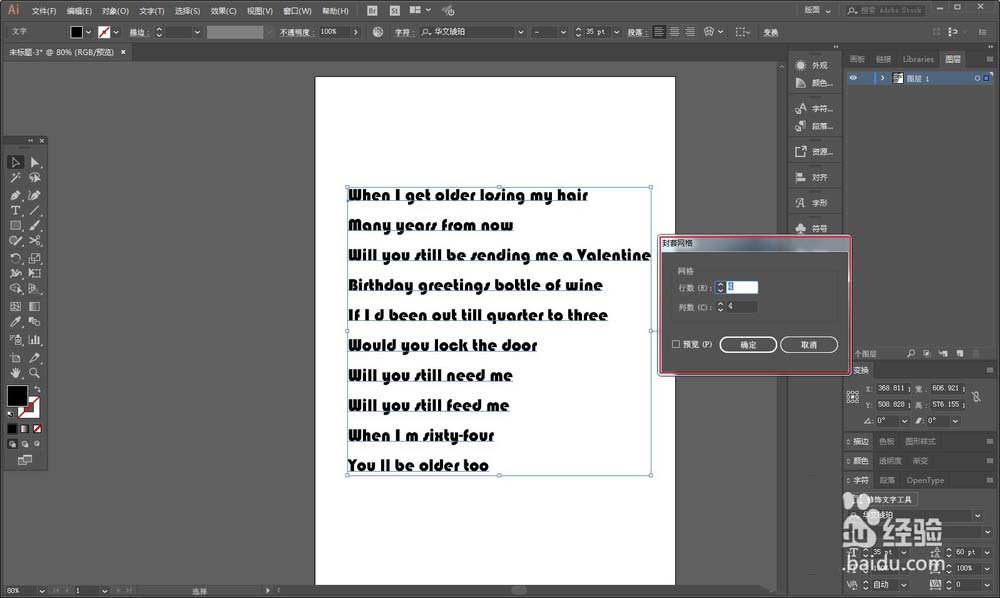Viewport: 1000px width, 598px height.
Task: Select the Column Graph tool
Action: tap(34, 340)
